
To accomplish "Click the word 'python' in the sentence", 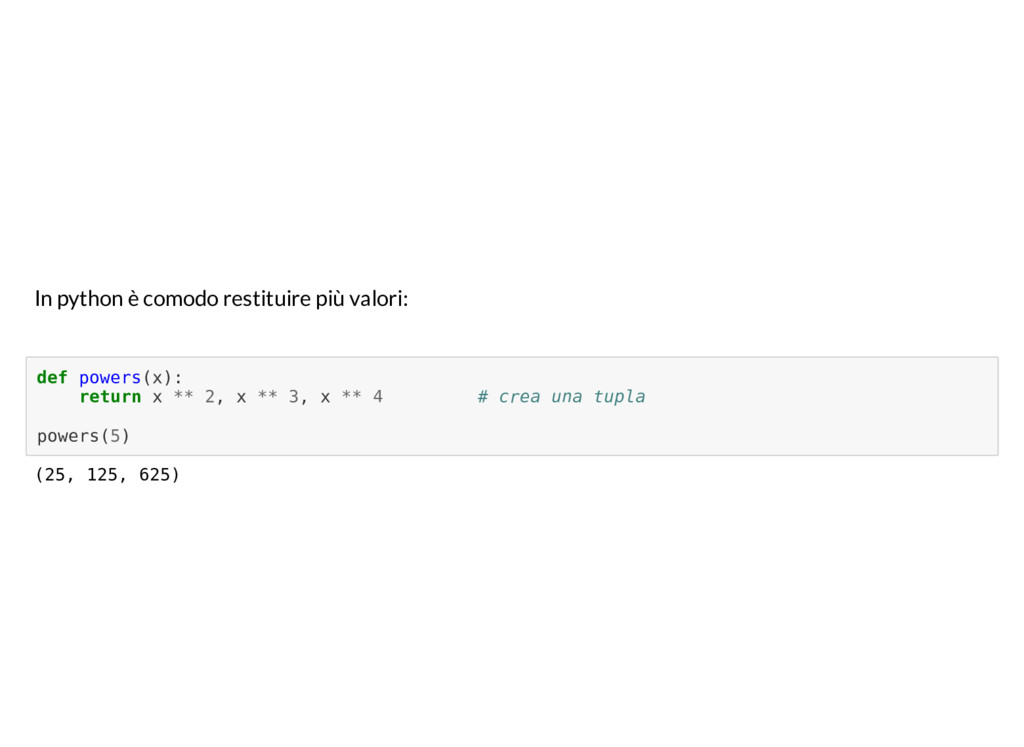I will 90,299.
